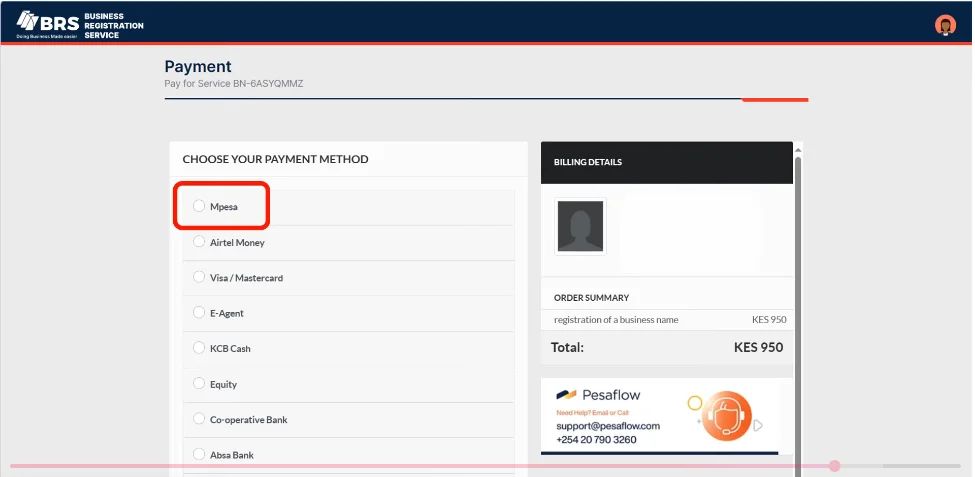Click the Pesaflow support headset icon

(x=726, y=416)
